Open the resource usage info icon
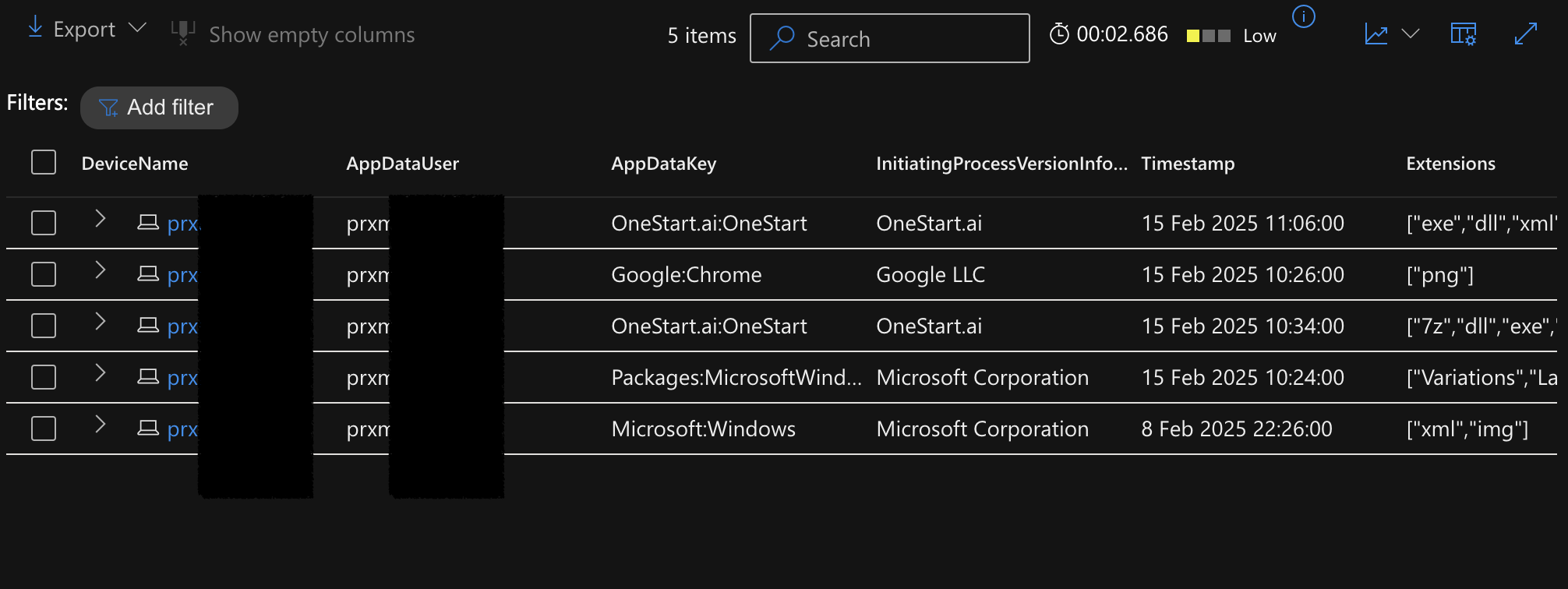The image size is (1568, 589). coord(1304,16)
